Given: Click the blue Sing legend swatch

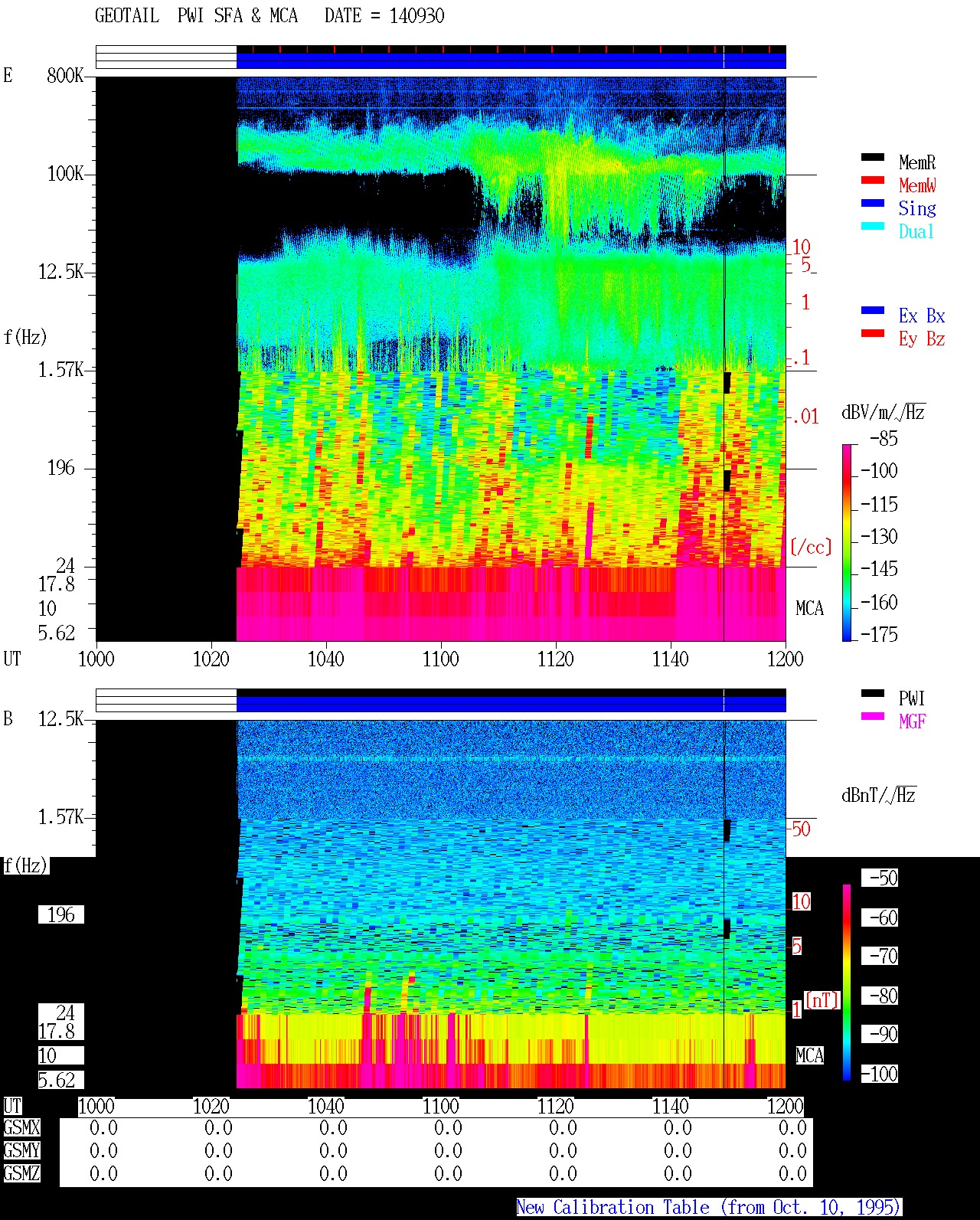Looking at the screenshot, I should point(873,204).
